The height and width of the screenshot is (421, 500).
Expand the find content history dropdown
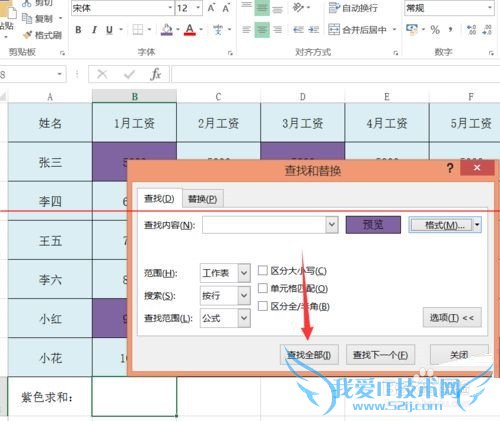pos(332,225)
